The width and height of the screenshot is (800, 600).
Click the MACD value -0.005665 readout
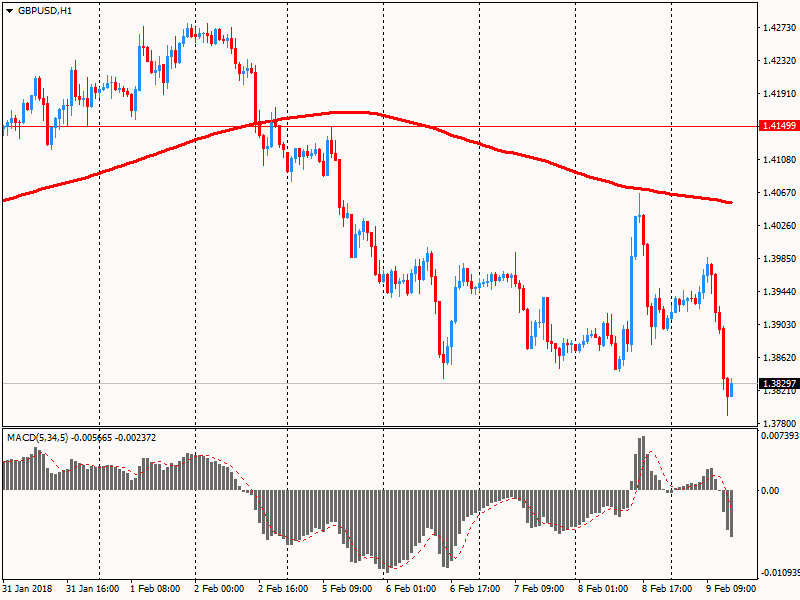(x=91, y=438)
